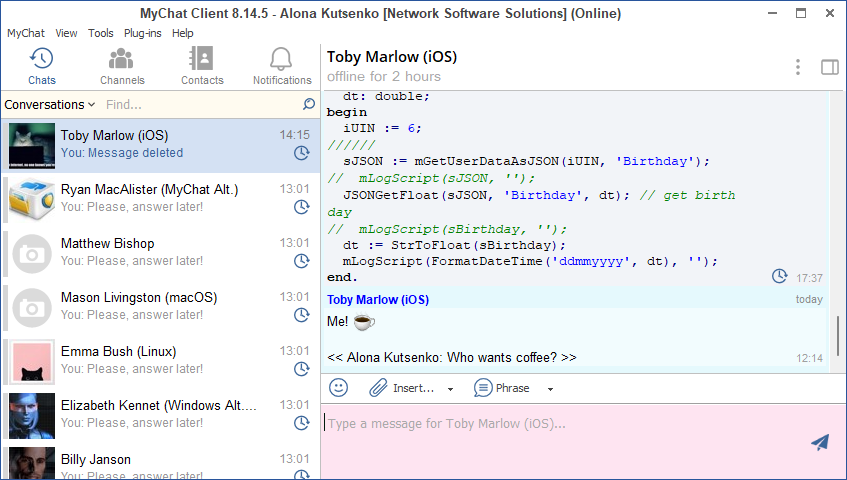Image resolution: width=847 pixels, height=480 pixels.
Task: Click the chat header title Toby Marlow (iOS)
Action: (392, 57)
